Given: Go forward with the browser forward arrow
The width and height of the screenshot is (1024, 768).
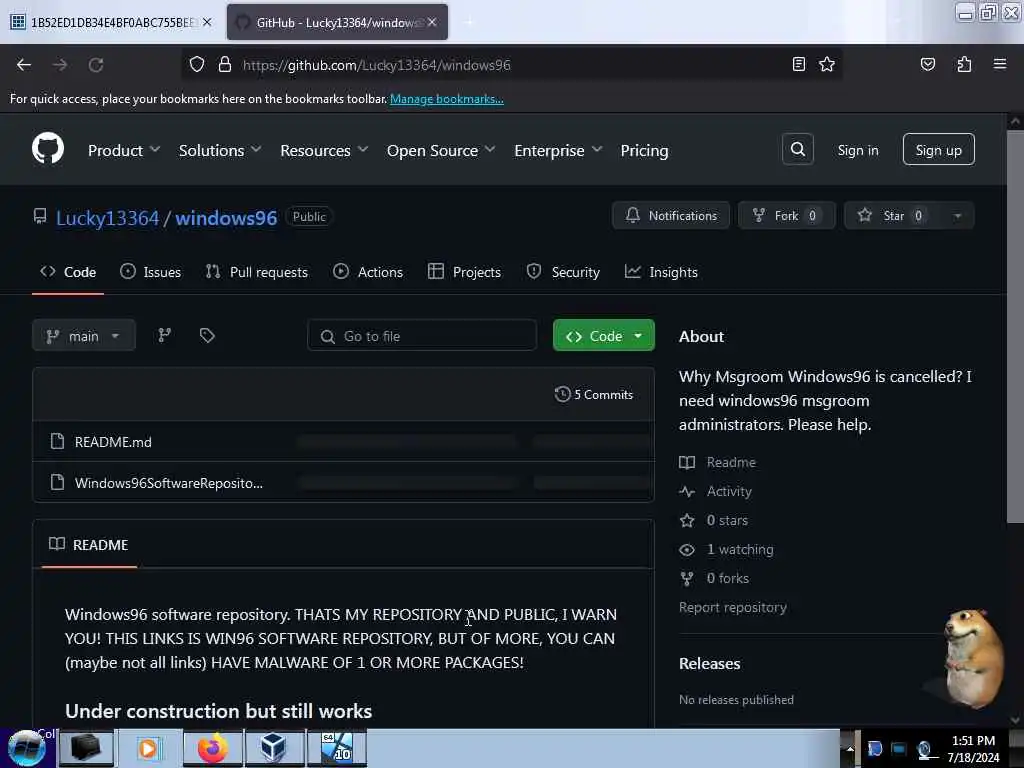Looking at the screenshot, I should (x=60, y=65).
